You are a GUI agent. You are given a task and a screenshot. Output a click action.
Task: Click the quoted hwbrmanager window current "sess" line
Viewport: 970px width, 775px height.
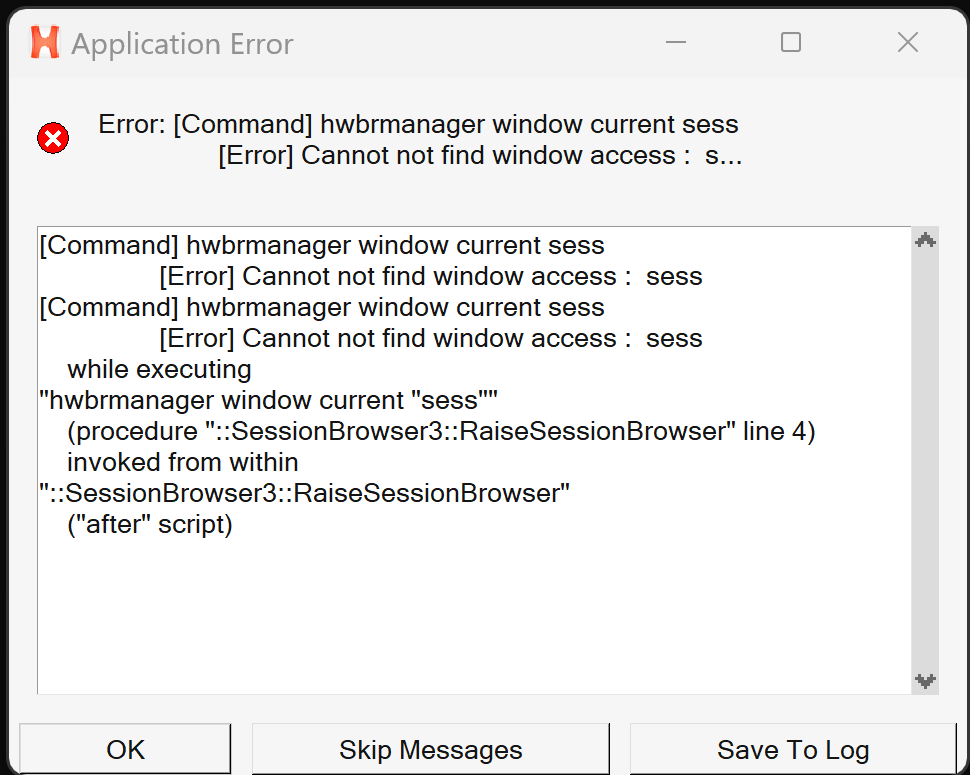click(x=268, y=400)
